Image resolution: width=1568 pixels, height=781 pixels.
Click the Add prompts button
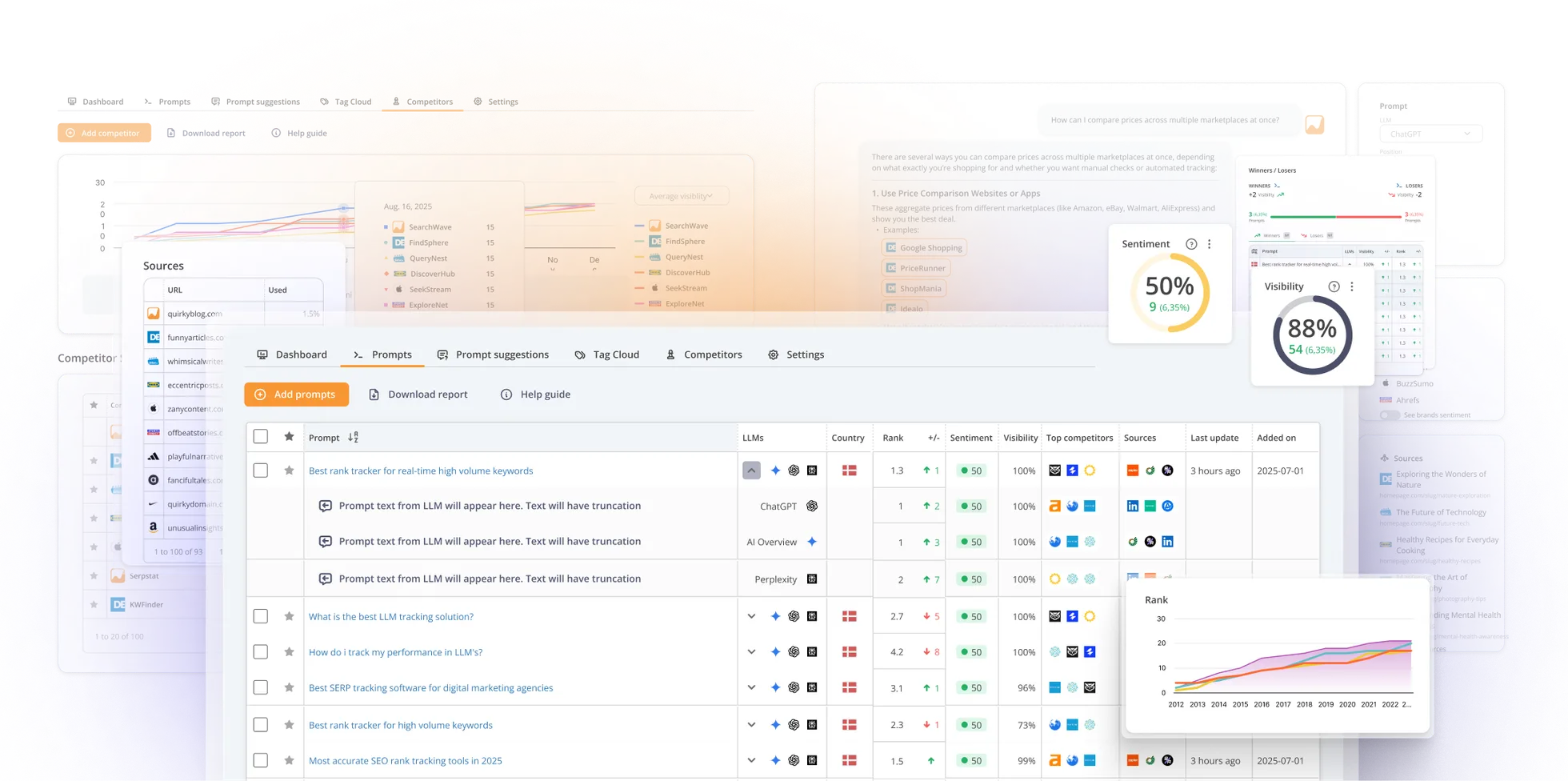(296, 395)
